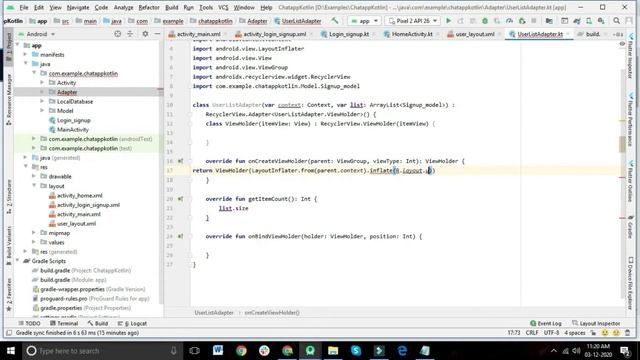Open Skype from the taskbar

point(356,350)
